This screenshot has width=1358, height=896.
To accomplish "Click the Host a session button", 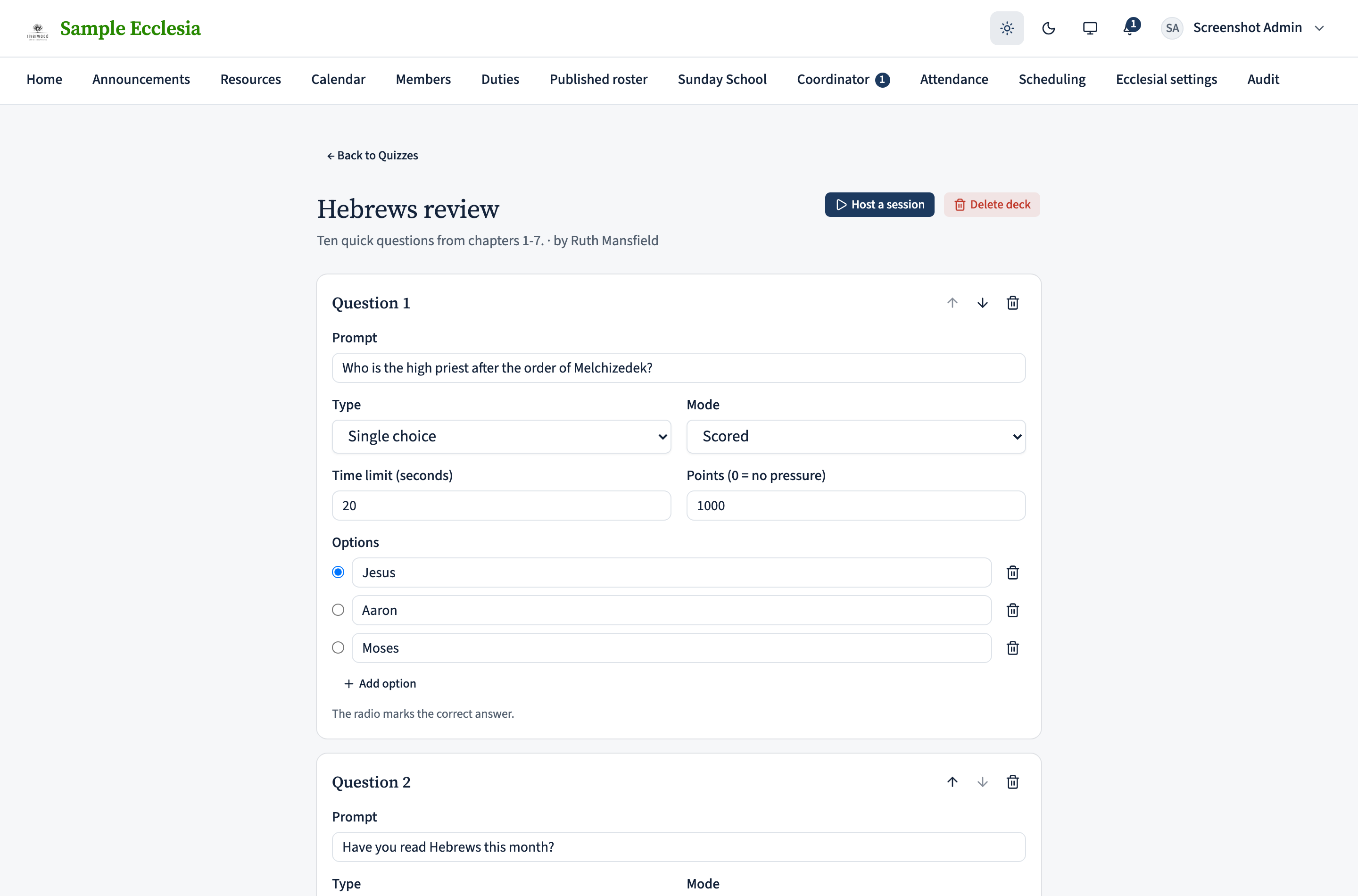I will click(879, 205).
